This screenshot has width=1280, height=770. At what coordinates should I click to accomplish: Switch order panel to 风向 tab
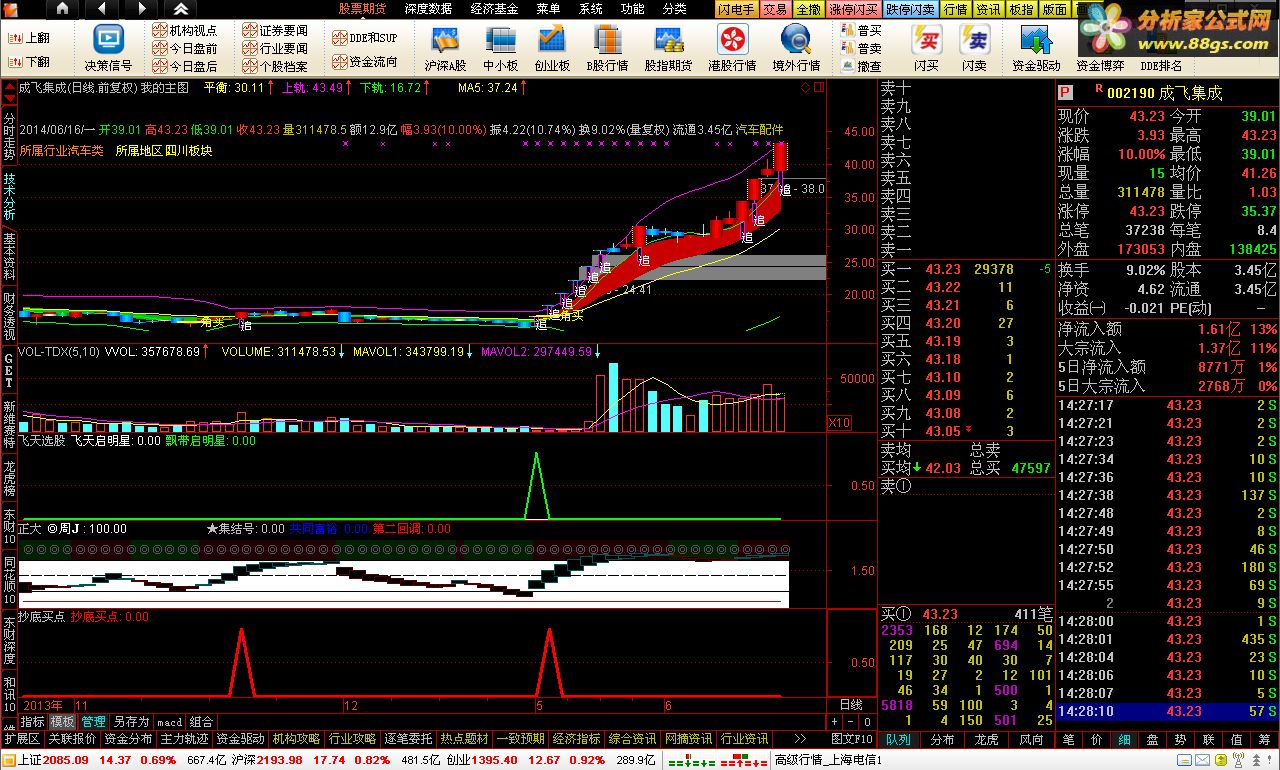[1031, 740]
